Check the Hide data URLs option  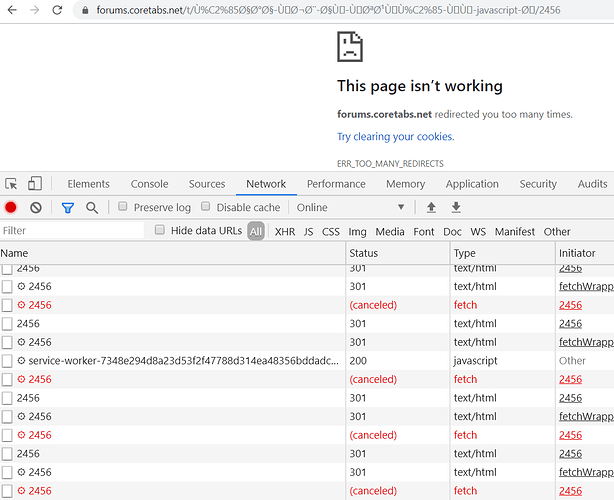tap(160, 230)
